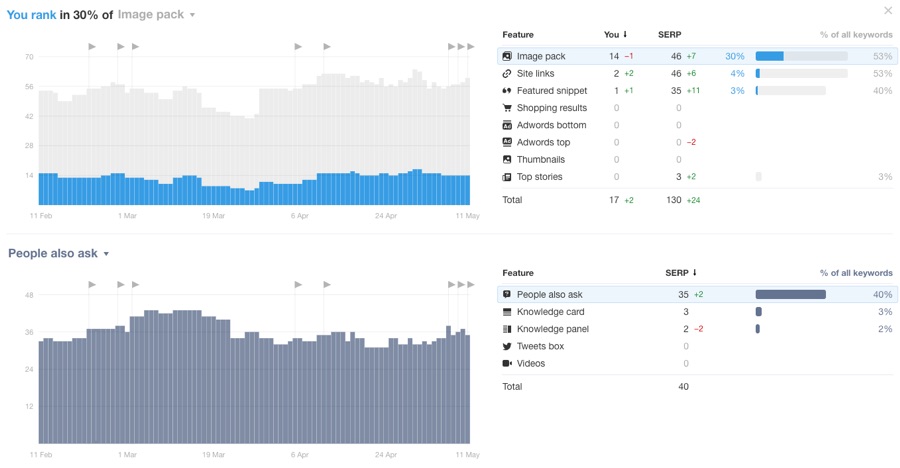
Task: Click the Thumbnails feature label
Action: [x=540, y=160]
